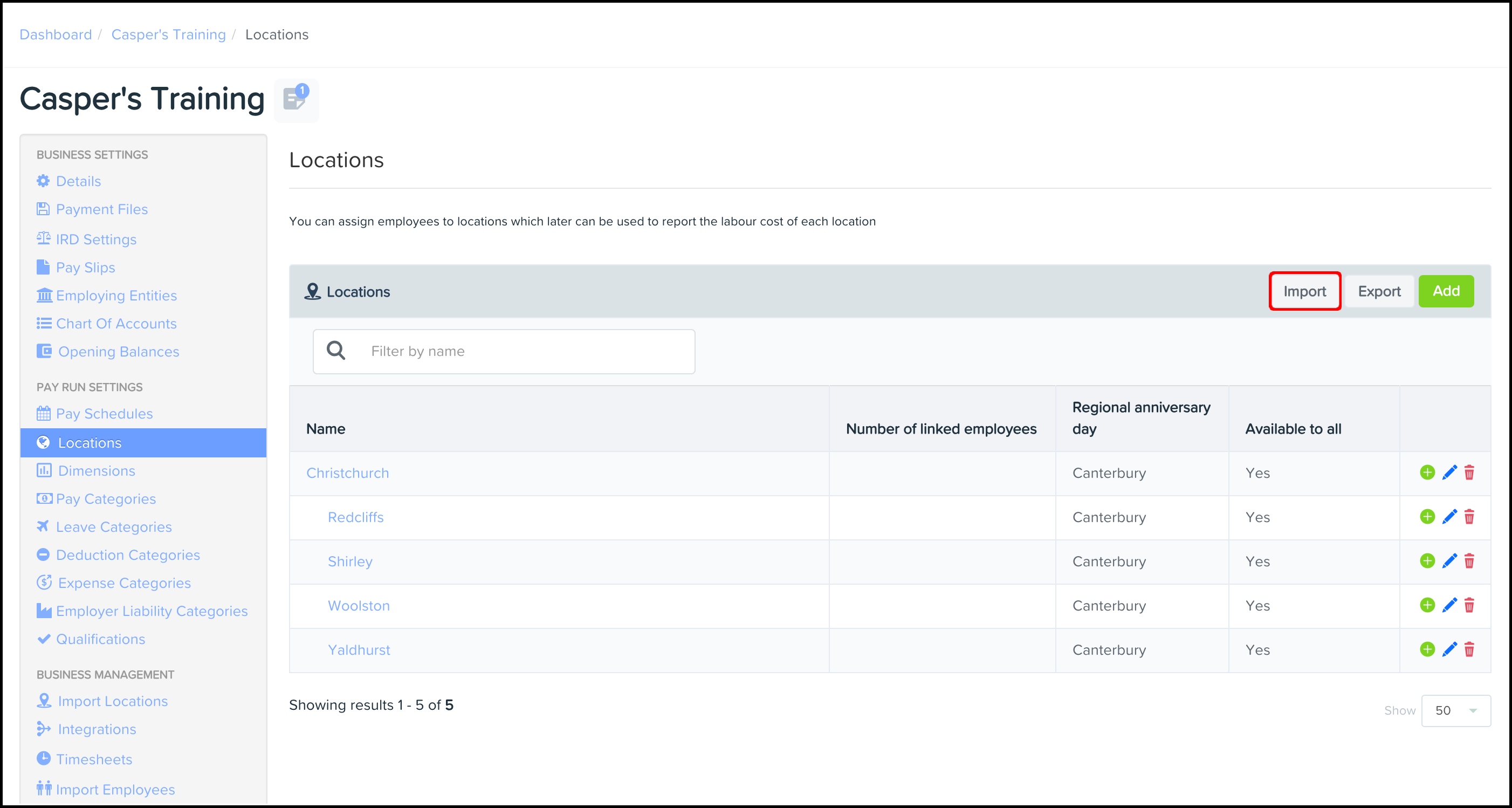
Task: Open Dimensions in the sidebar menu
Action: 97,471
